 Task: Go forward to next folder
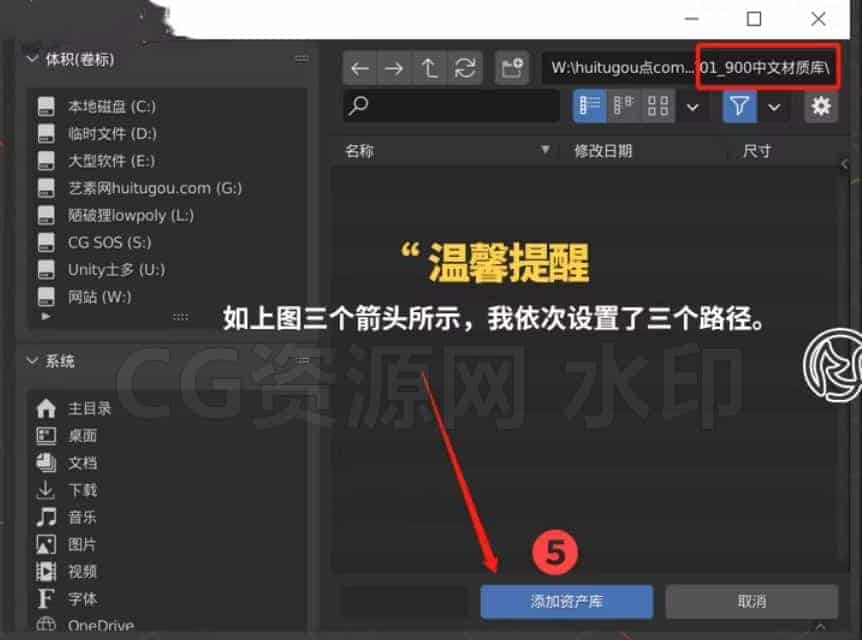click(394, 68)
